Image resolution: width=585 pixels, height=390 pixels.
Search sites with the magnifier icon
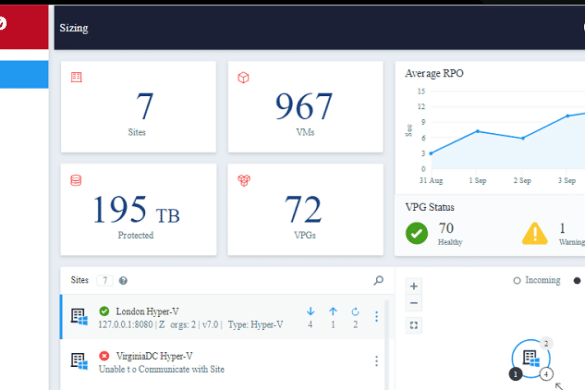click(379, 280)
